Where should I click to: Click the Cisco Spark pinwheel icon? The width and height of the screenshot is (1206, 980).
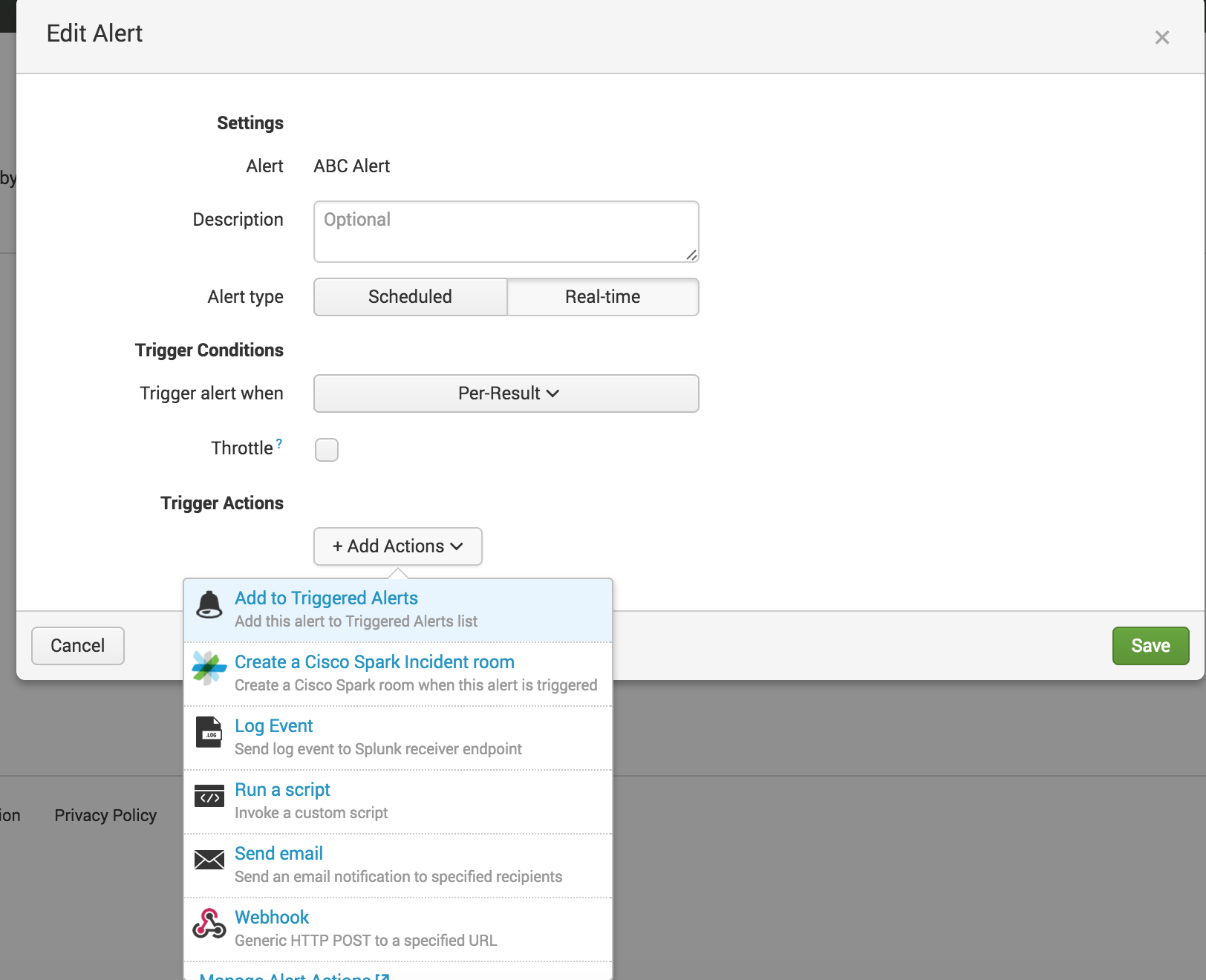[209, 668]
